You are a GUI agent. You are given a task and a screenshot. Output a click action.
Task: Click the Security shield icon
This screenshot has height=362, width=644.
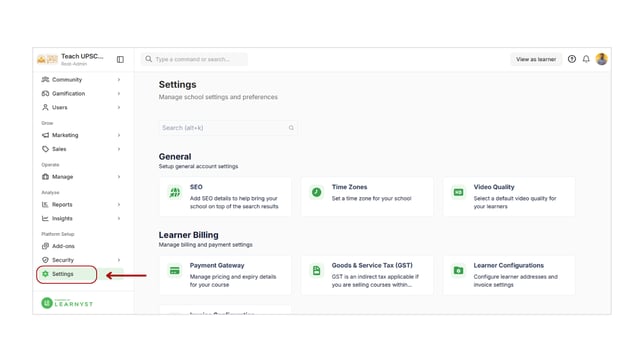tap(45, 260)
